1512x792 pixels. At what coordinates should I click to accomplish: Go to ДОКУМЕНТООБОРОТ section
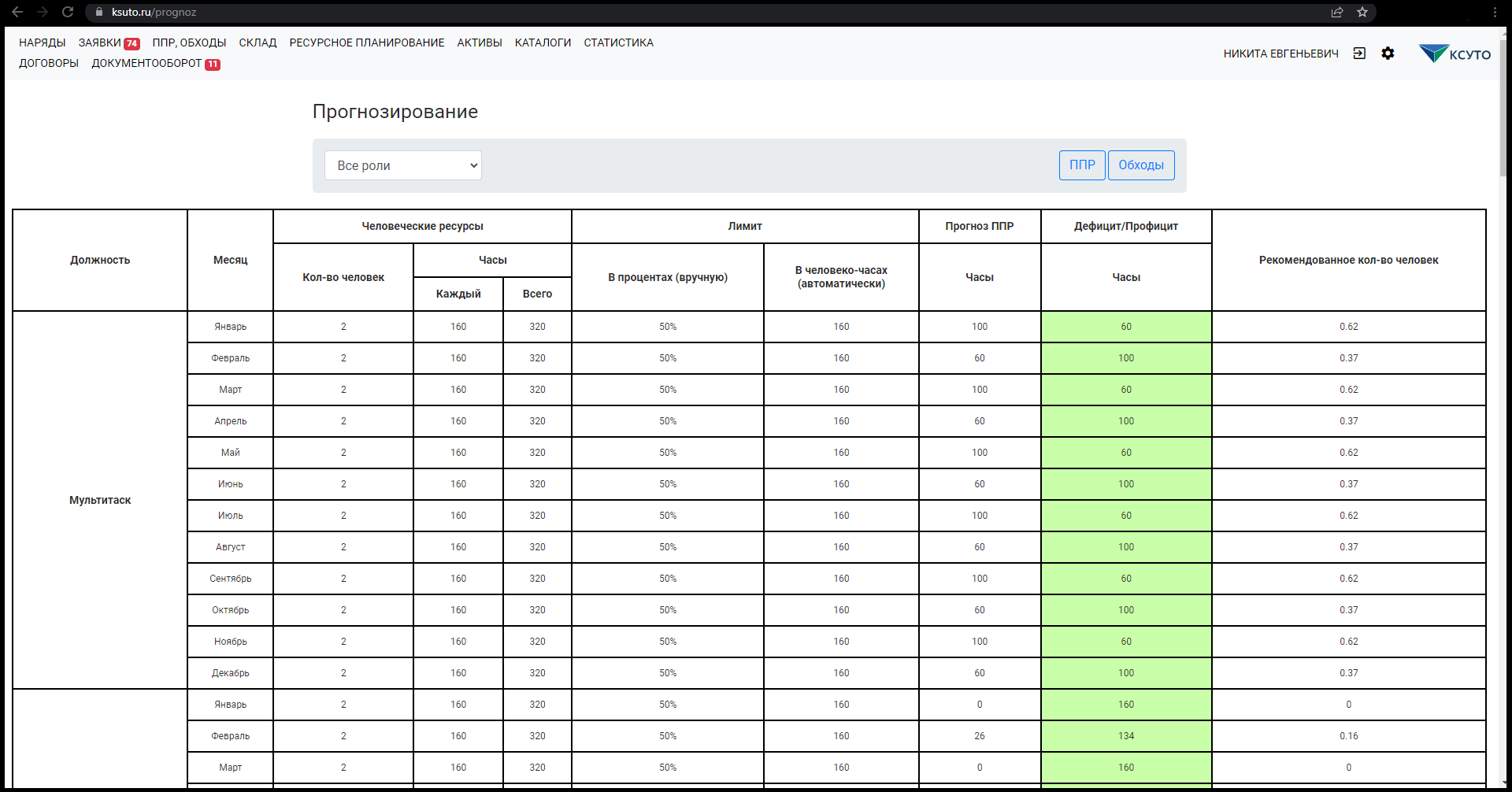[155, 63]
